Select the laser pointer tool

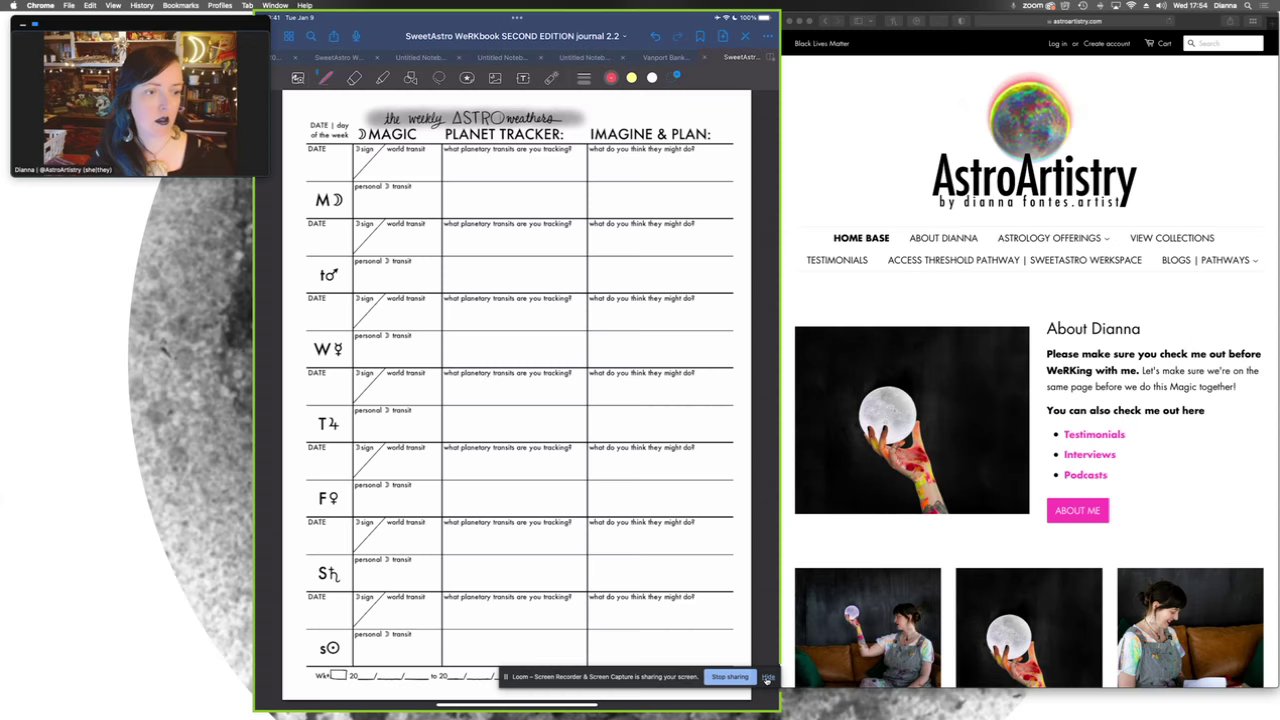pyautogui.click(x=551, y=78)
